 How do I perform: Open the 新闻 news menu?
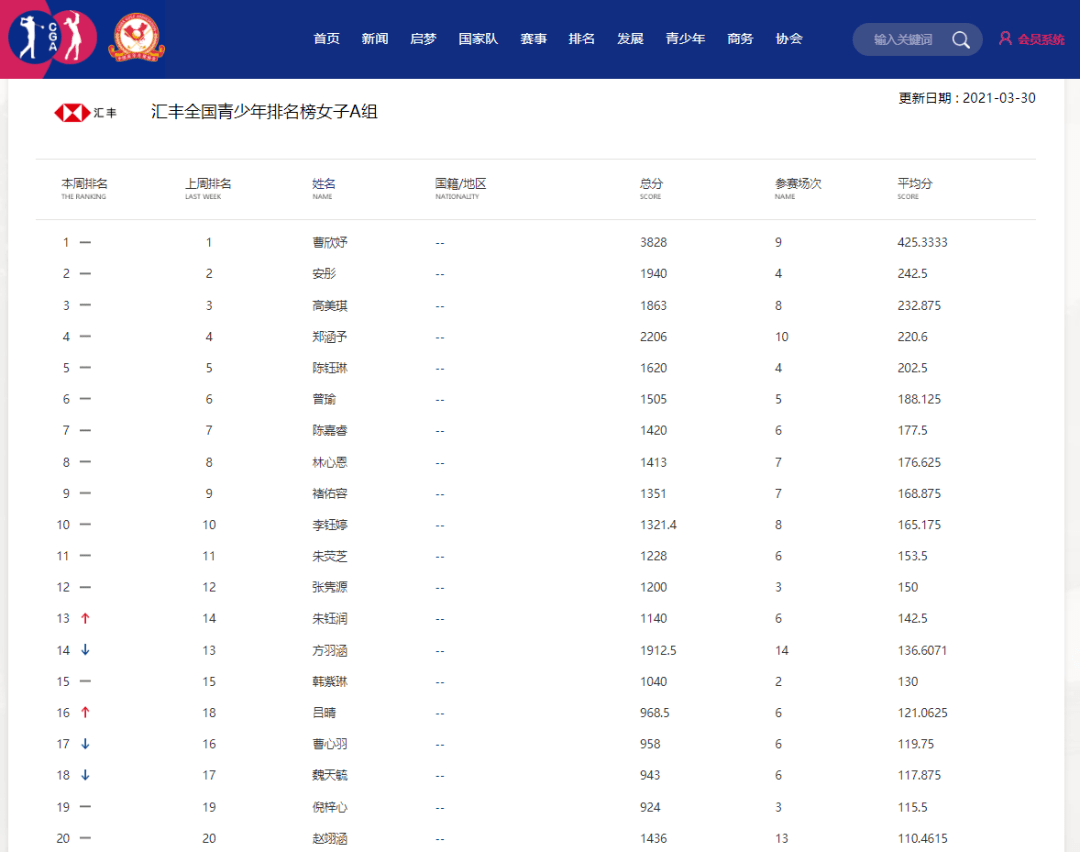point(375,39)
